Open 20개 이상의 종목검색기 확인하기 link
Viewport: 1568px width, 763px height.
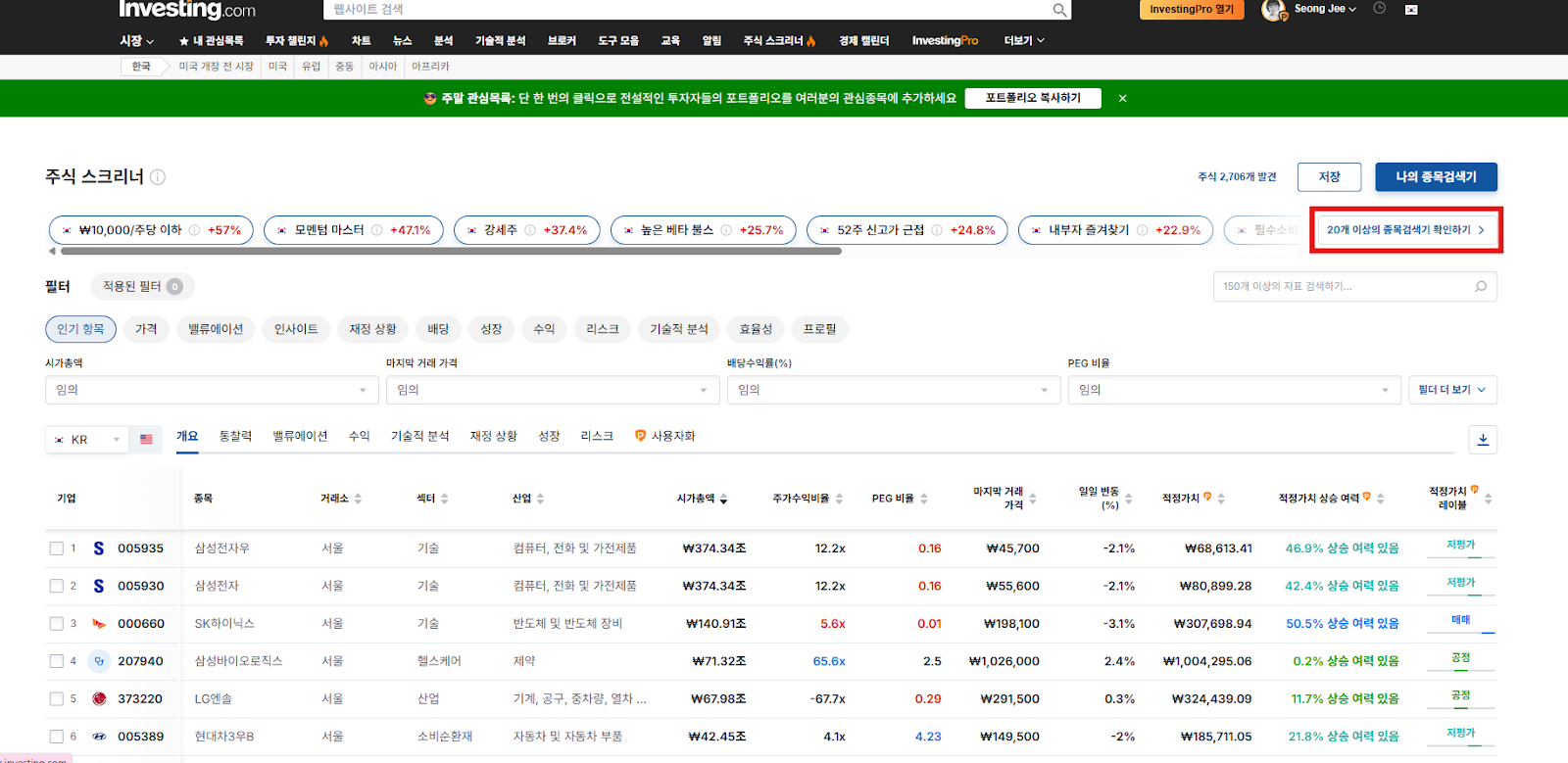1406,230
